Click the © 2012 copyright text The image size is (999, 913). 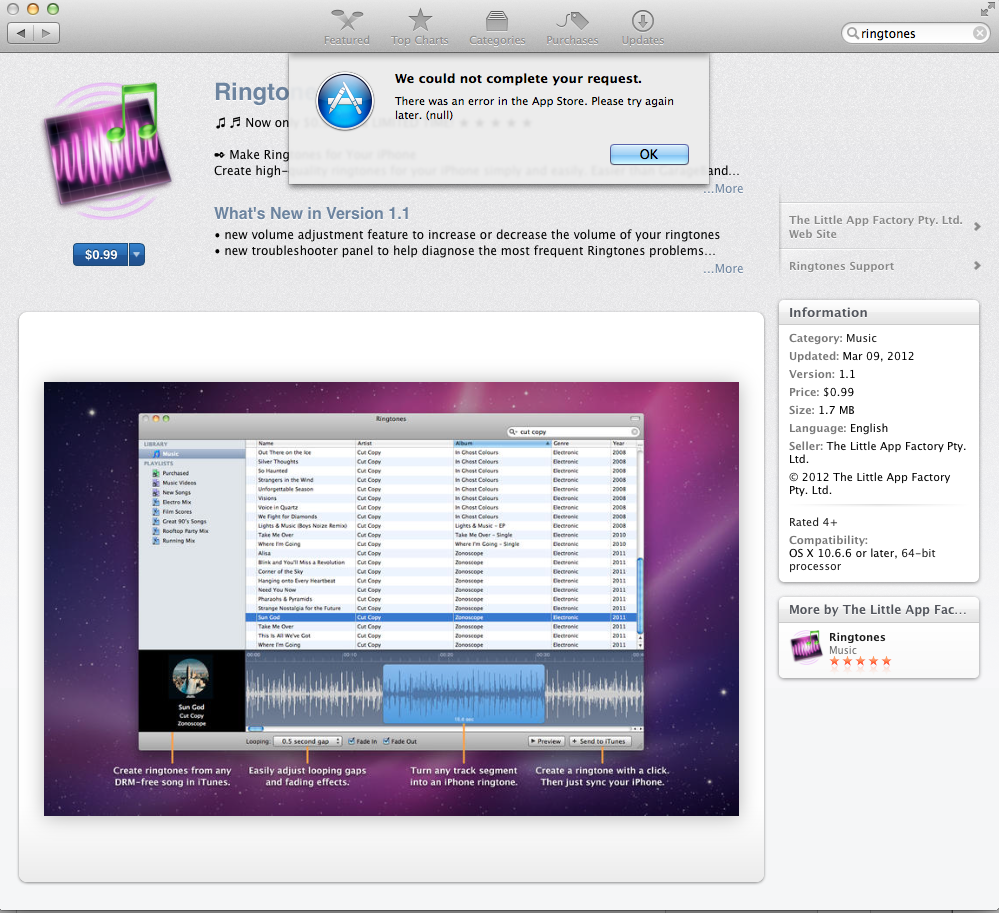(x=869, y=484)
